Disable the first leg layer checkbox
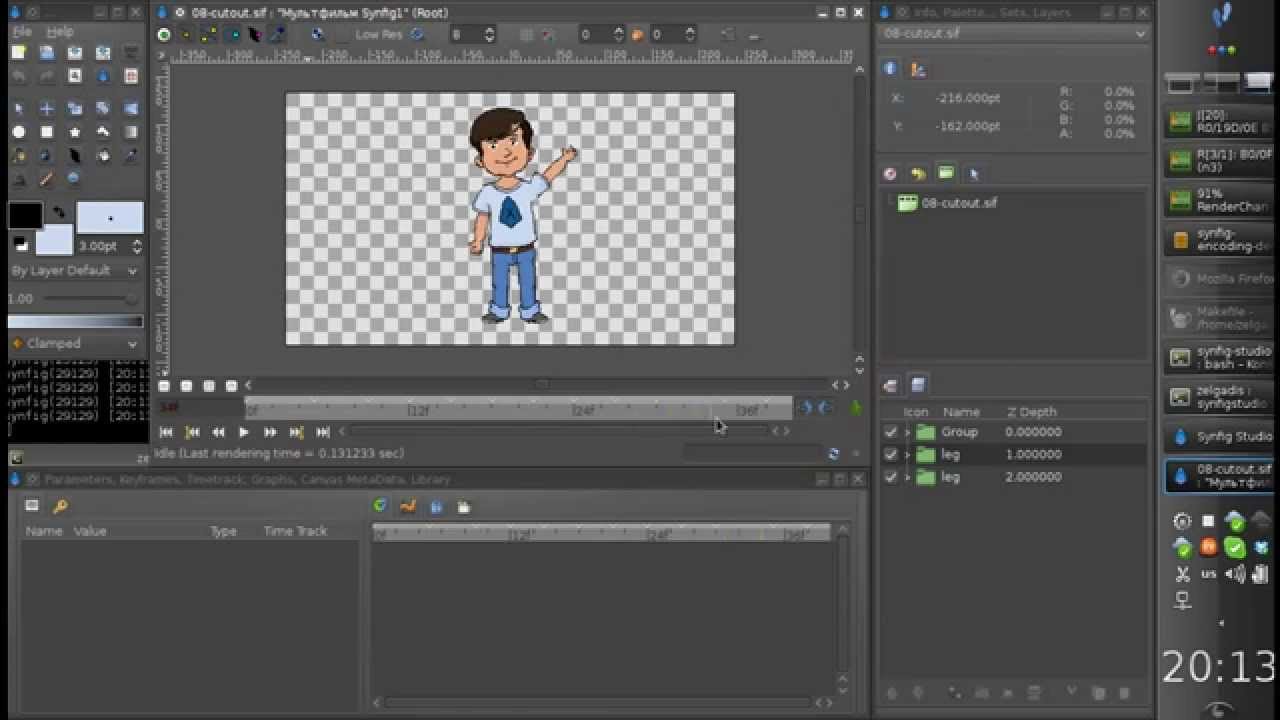Screen dimensions: 1280x720 click(x=891, y=454)
